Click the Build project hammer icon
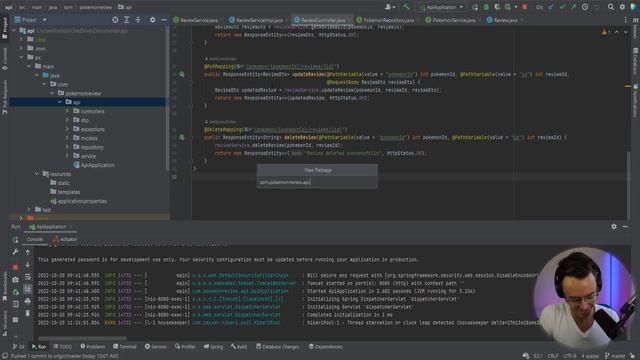 click(407, 7)
